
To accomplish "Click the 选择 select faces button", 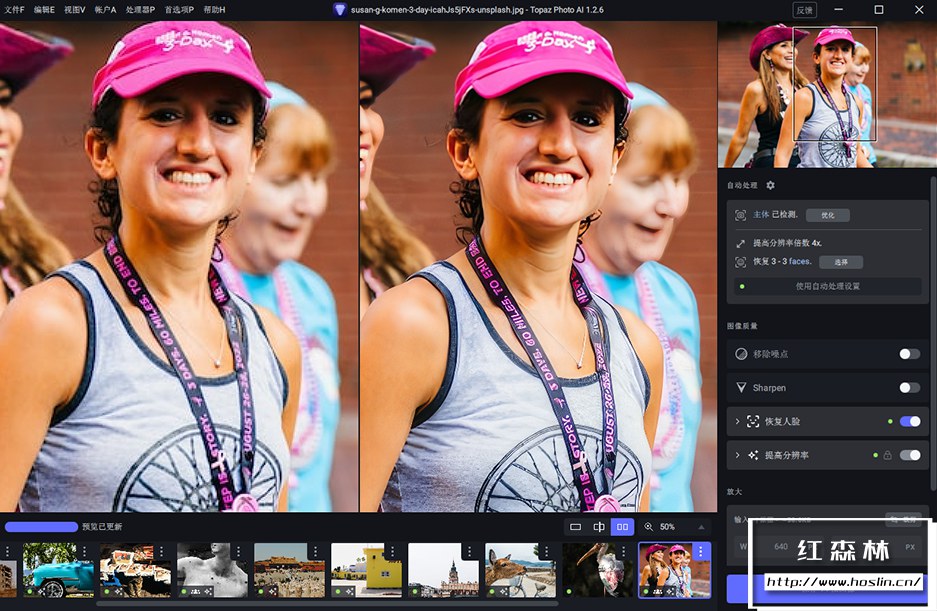I will coord(841,262).
